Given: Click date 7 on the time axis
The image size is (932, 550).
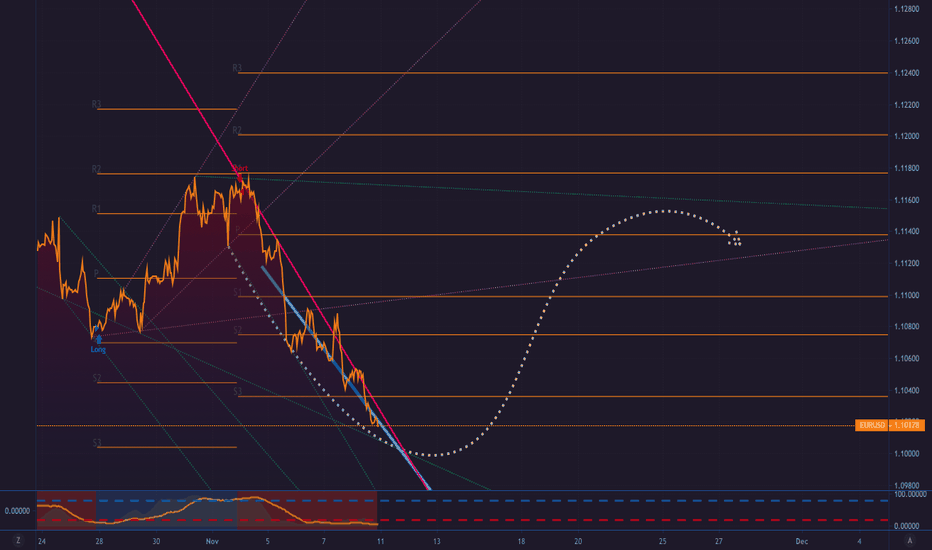Looking at the screenshot, I should (324, 541).
